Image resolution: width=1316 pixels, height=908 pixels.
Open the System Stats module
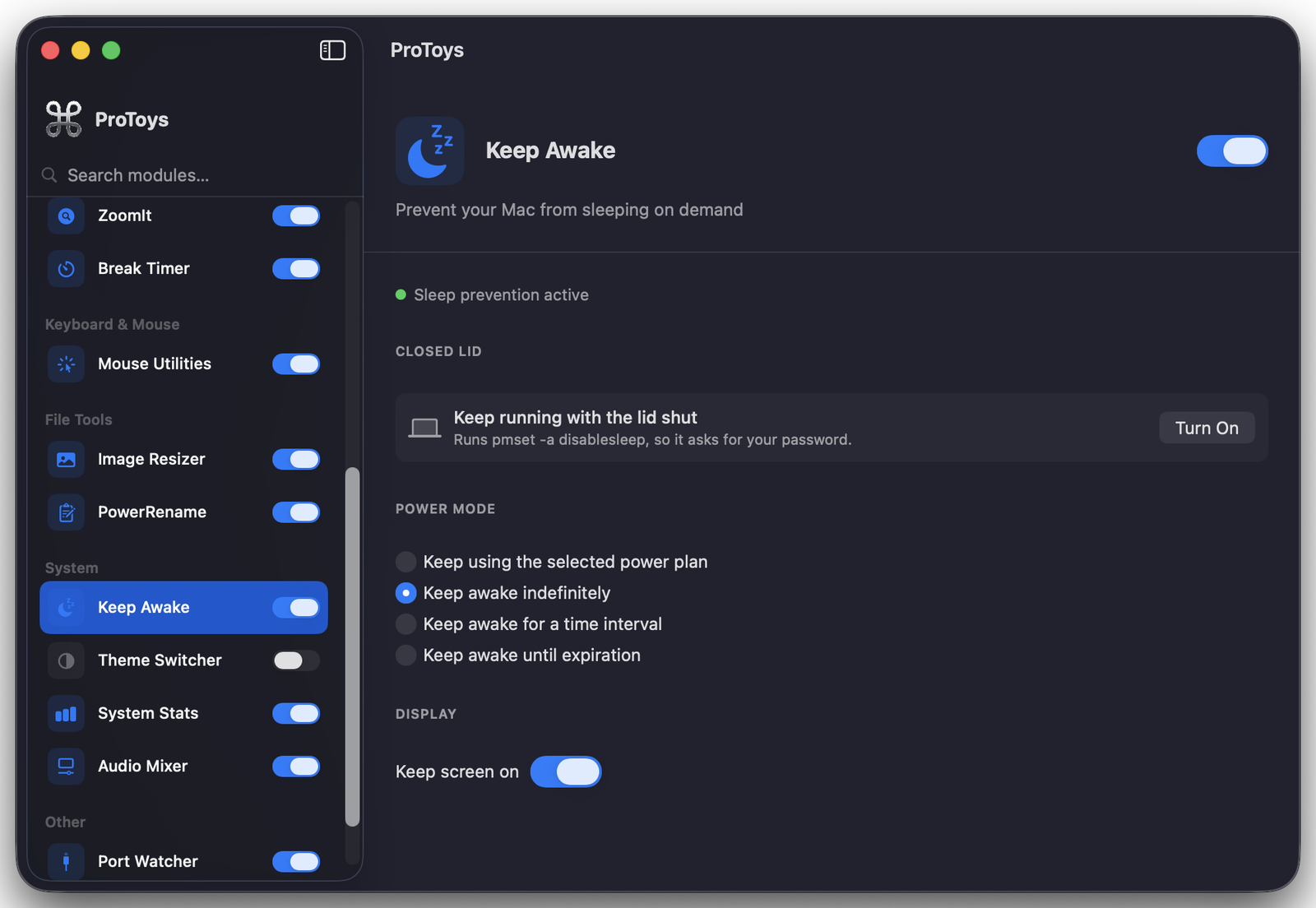[x=183, y=714]
